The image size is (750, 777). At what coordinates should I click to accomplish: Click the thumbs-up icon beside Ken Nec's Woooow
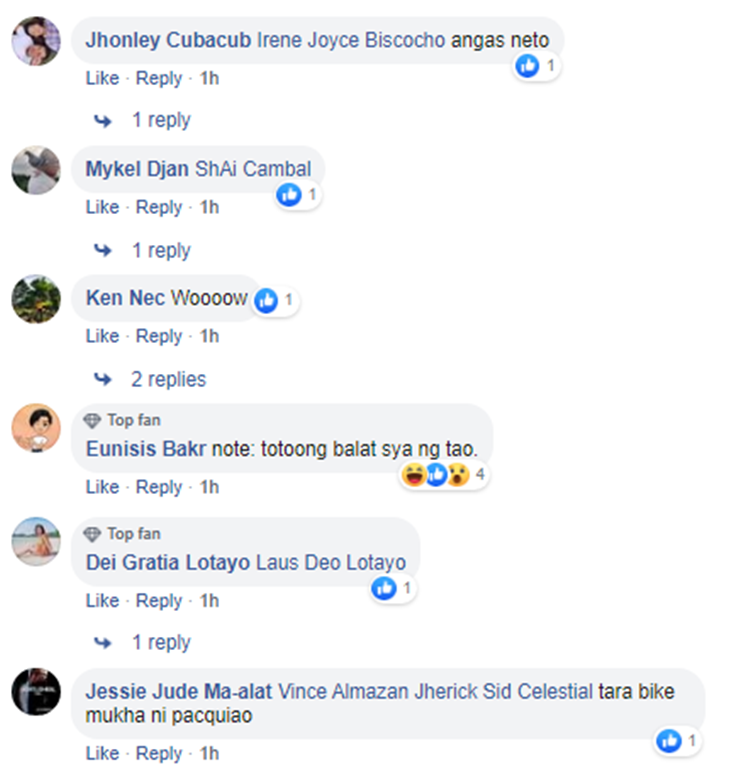266,300
